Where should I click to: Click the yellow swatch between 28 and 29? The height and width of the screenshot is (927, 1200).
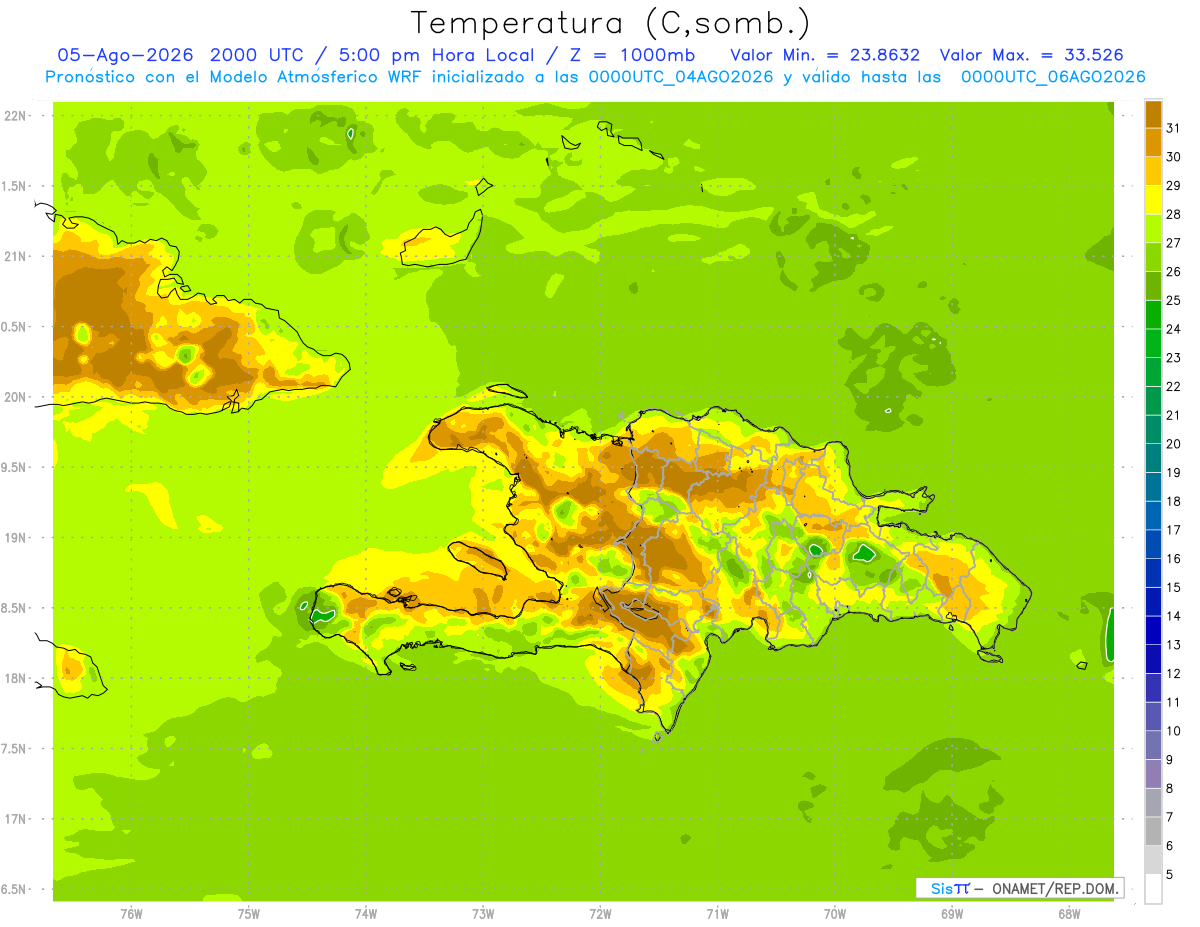[x=1153, y=200]
